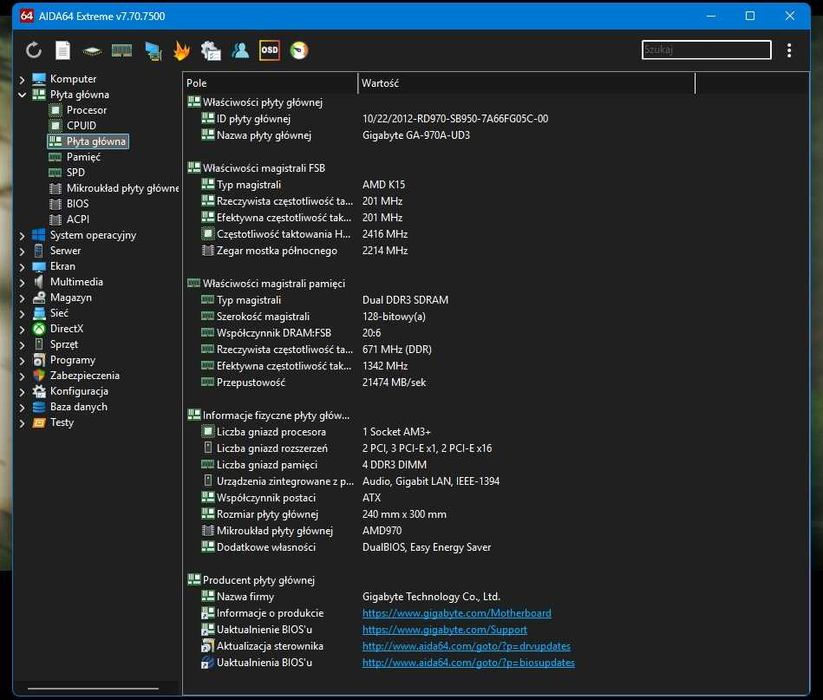Click the Magazyn storage icon
This screenshot has width=823, height=700.
pyautogui.click(x=39, y=298)
